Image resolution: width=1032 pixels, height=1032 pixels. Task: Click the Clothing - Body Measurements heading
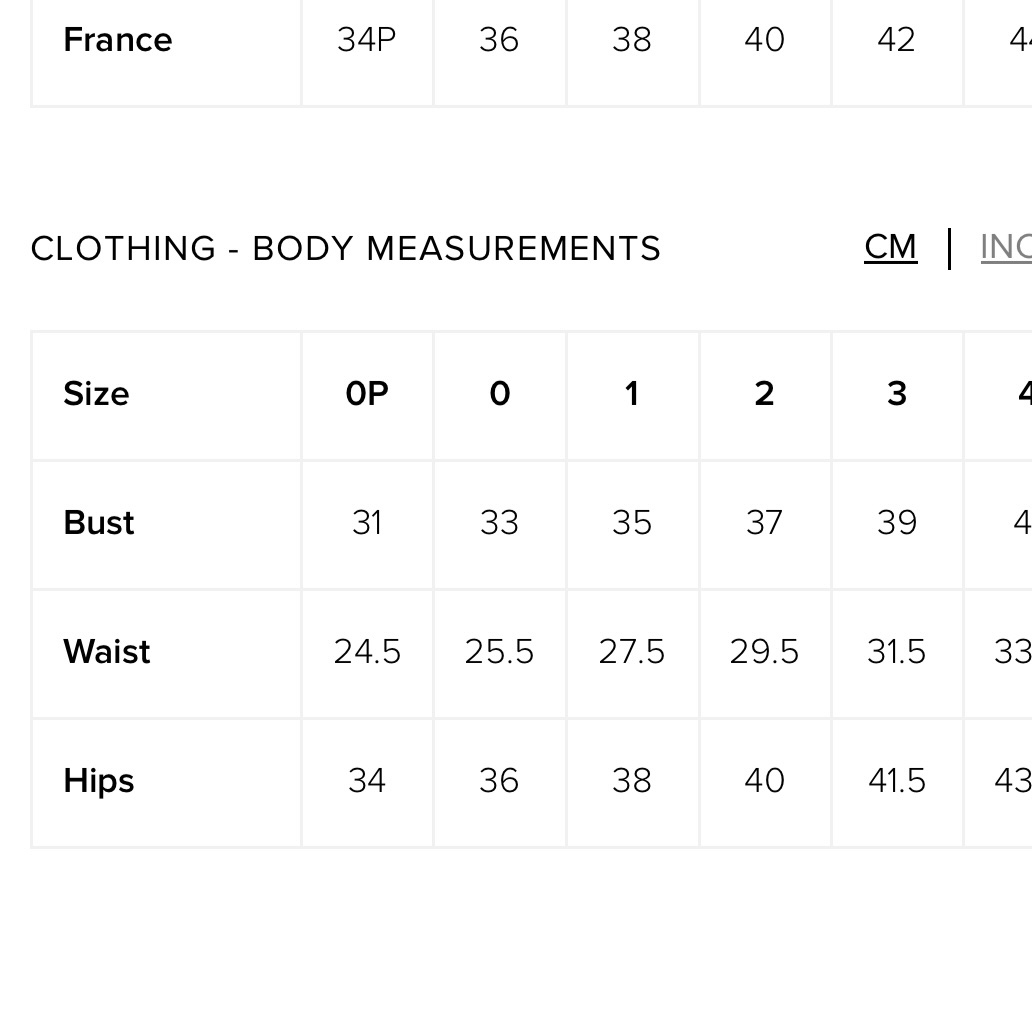[346, 248]
